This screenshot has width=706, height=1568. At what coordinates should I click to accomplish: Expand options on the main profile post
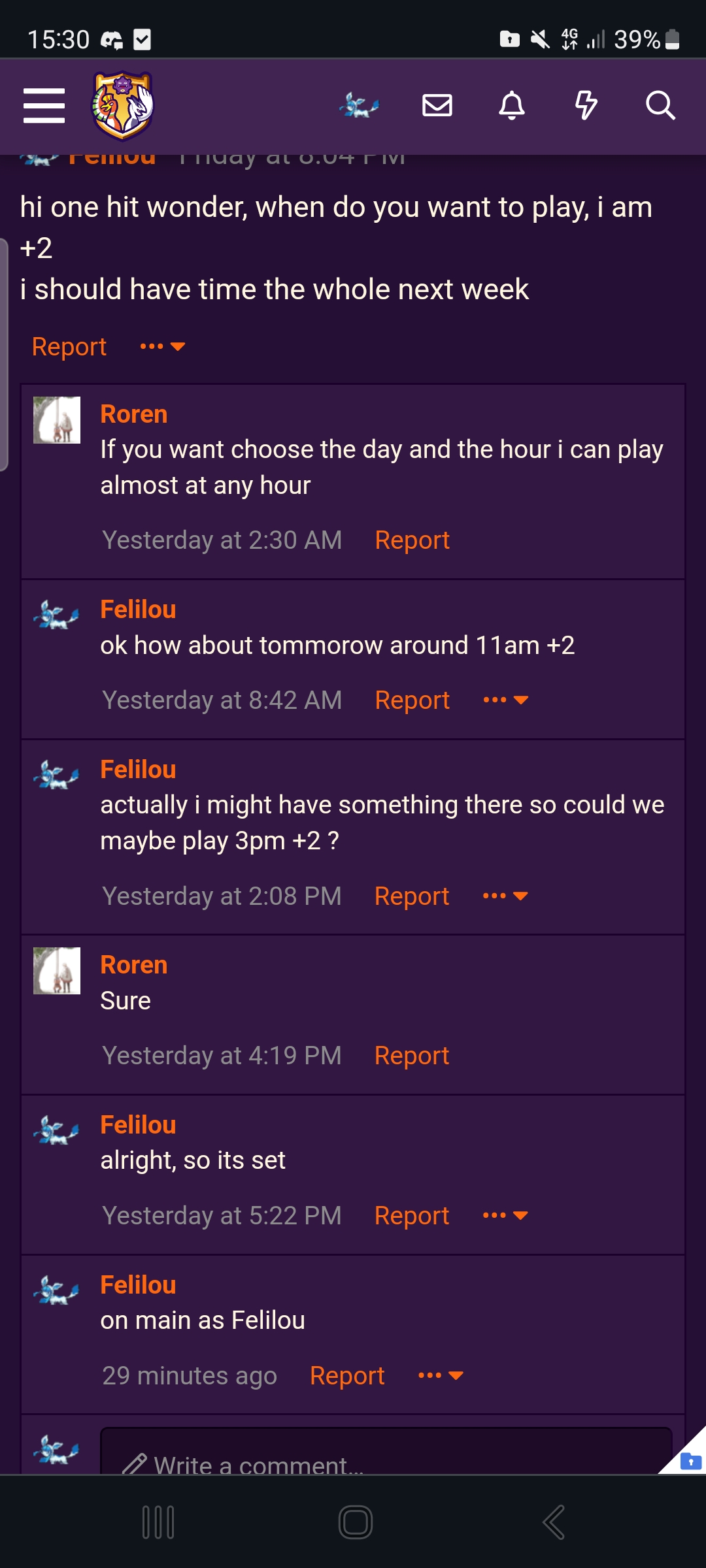pyautogui.click(x=163, y=346)
